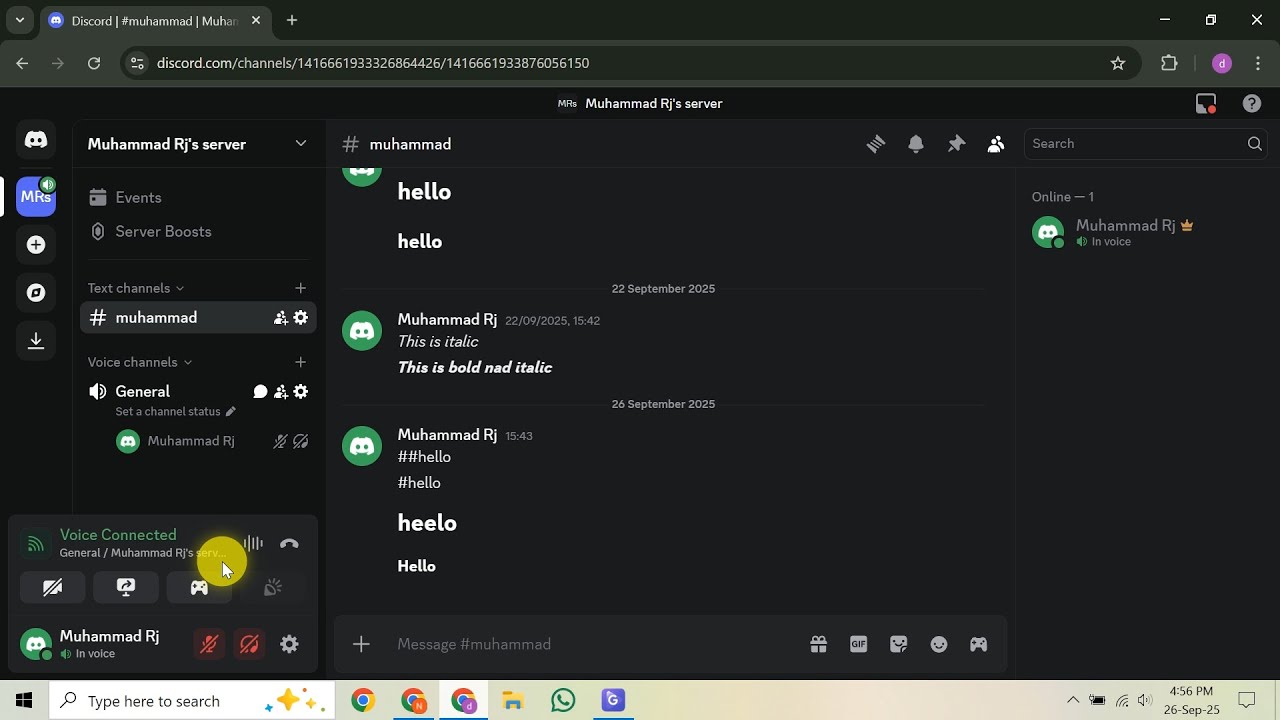Image resolution: width=1280 pixels, height=720 pixels.
Task: Open noise suppression waveform icon
Action: [x=253, y=544]
